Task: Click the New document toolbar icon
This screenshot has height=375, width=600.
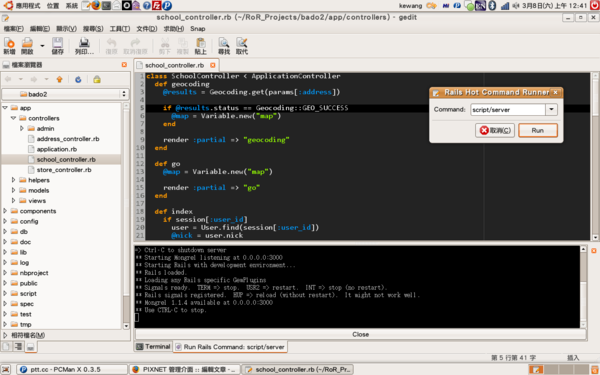Action: (9, 46)
